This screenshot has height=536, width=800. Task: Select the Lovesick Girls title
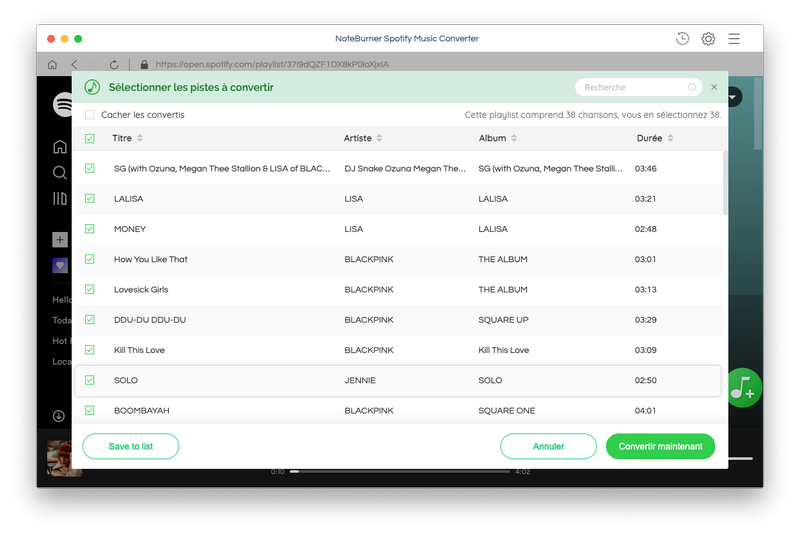coord(141,290)
